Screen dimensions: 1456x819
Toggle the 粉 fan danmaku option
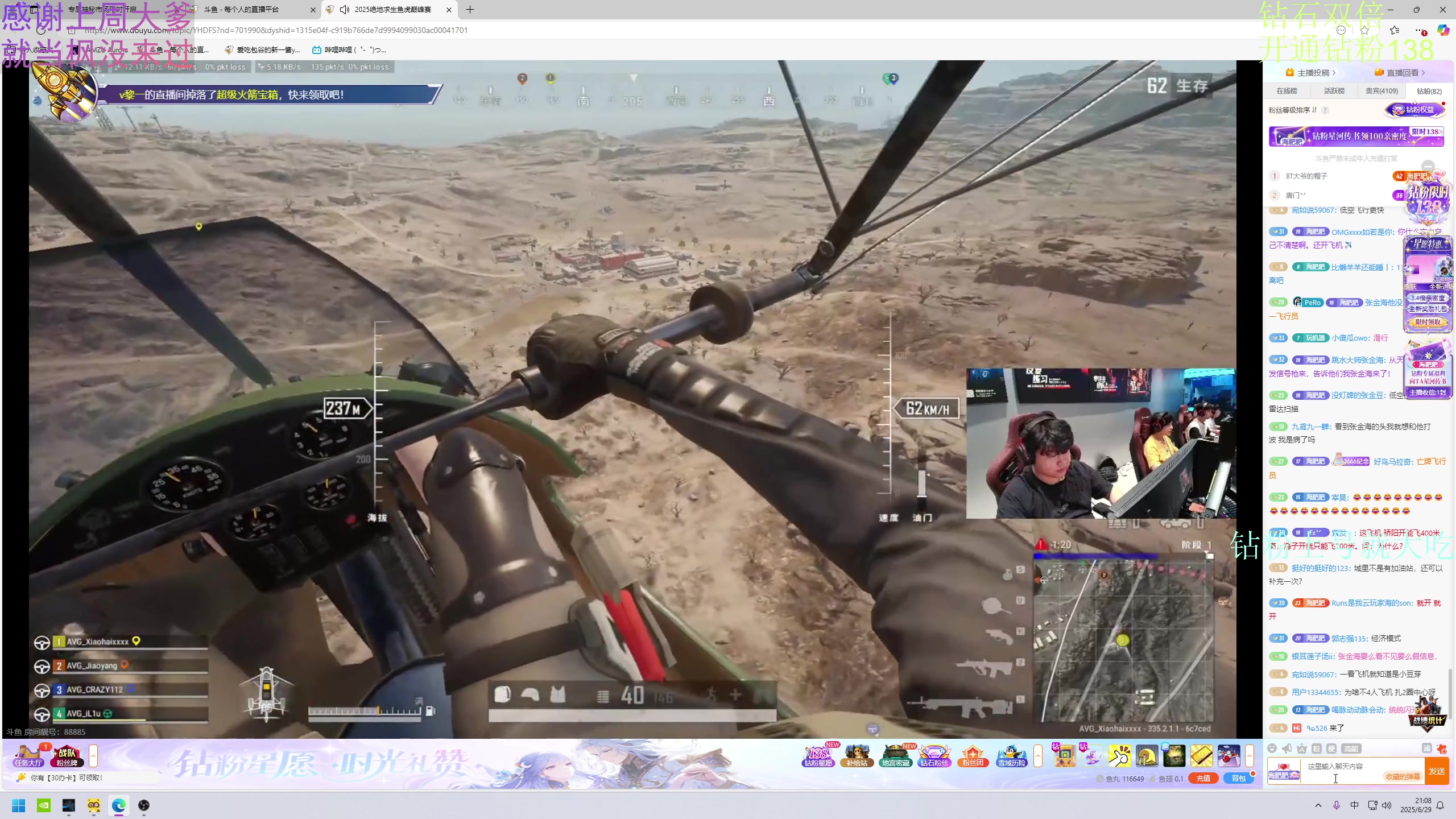1317,748
